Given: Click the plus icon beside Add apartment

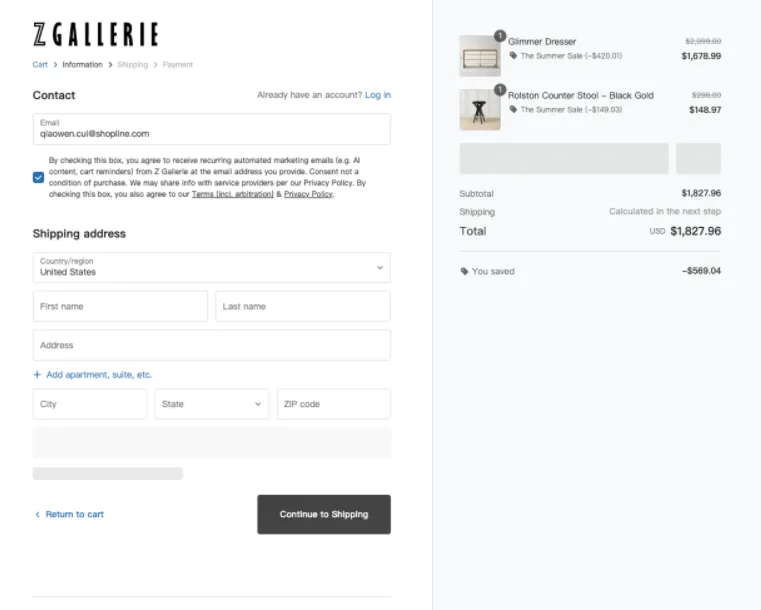Looking at the screenshot, I should [37, 375].
